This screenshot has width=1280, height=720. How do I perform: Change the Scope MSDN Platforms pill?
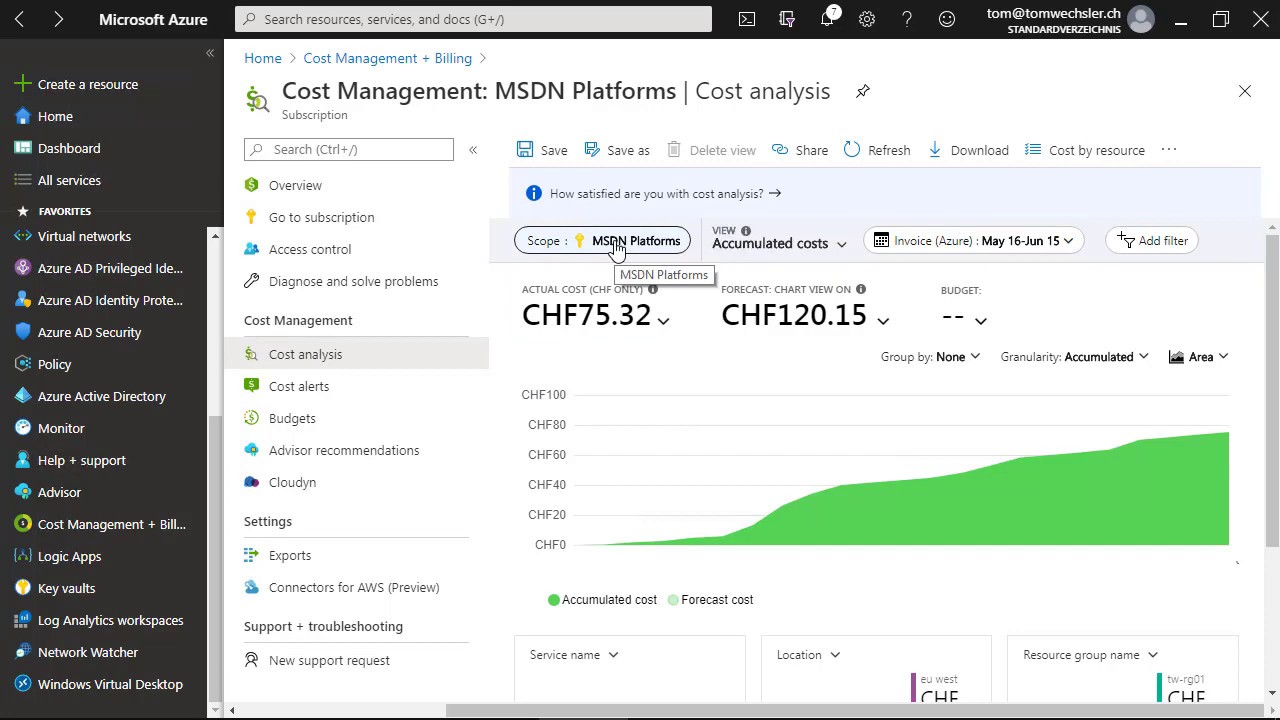[602, 241]
